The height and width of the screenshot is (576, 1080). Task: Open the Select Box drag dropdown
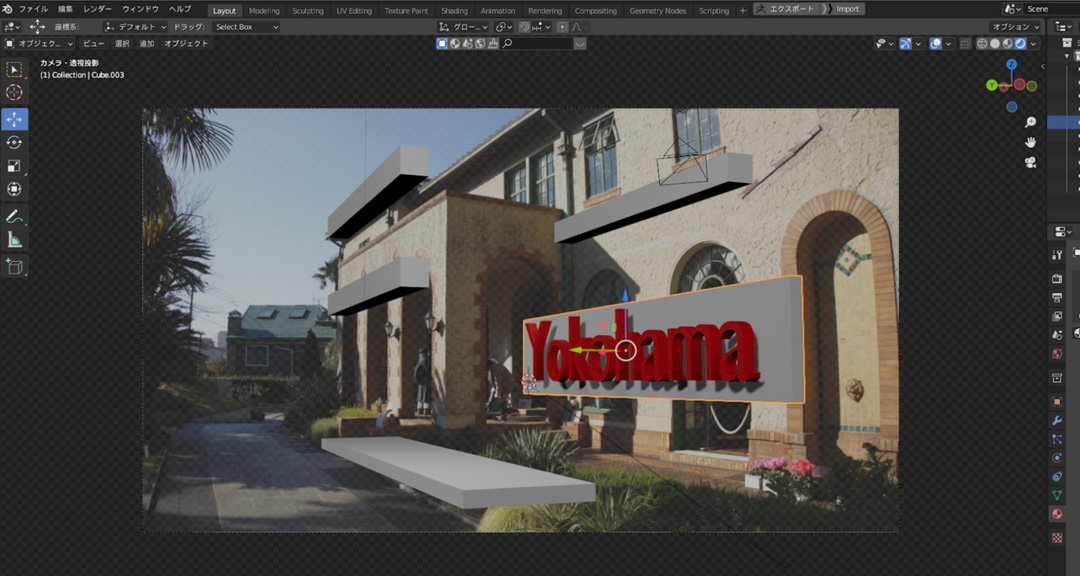(x=246, y=27)
